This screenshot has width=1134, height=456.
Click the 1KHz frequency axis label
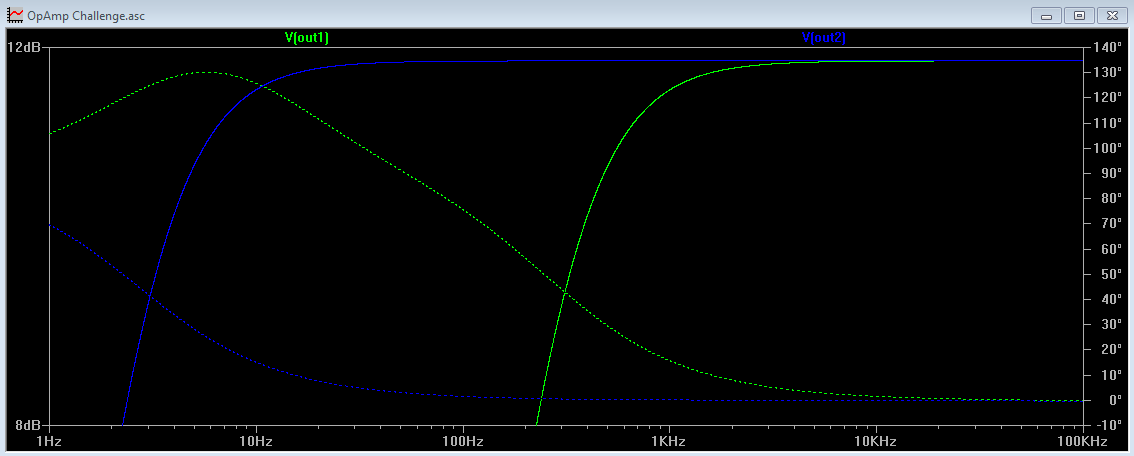point(668,440)
